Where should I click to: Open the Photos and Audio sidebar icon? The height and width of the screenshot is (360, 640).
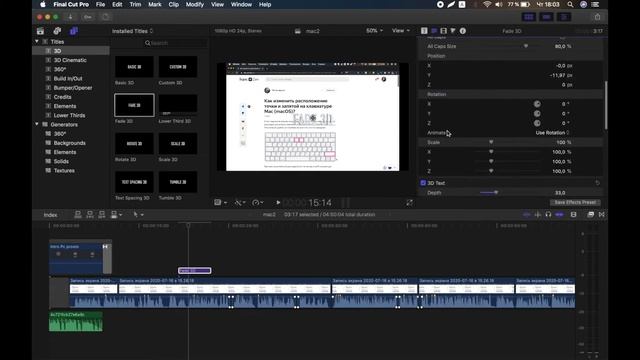coord(57,31)
